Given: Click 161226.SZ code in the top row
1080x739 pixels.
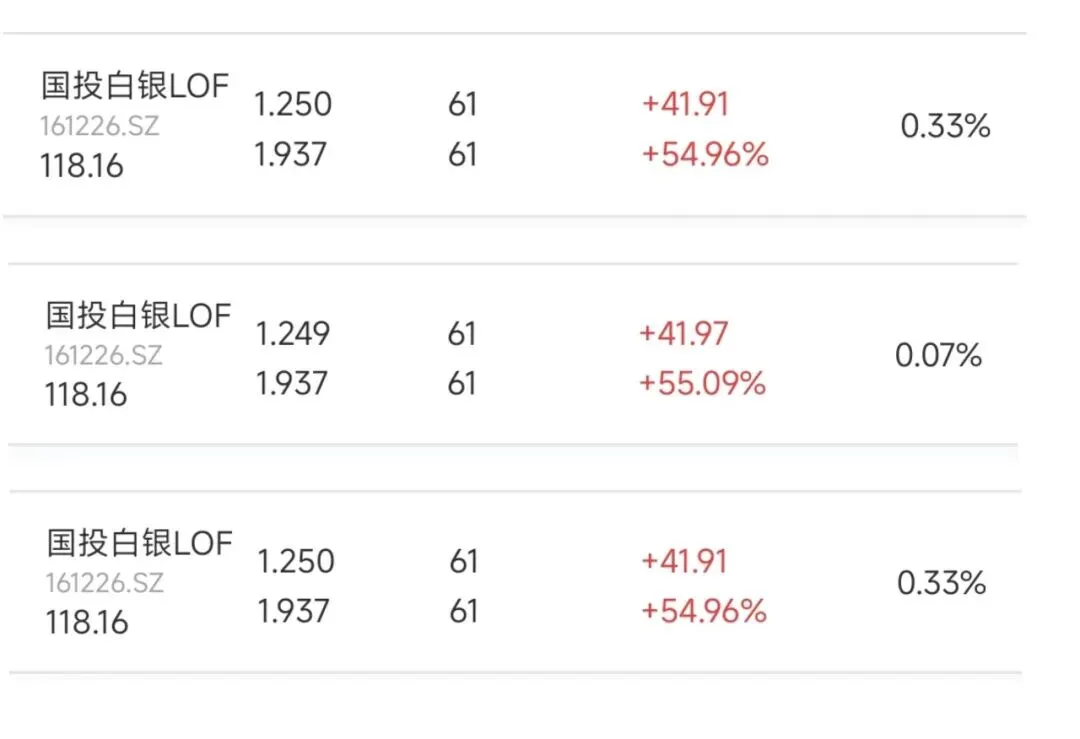Looking at the screenshot, I should tap(100, 126).
